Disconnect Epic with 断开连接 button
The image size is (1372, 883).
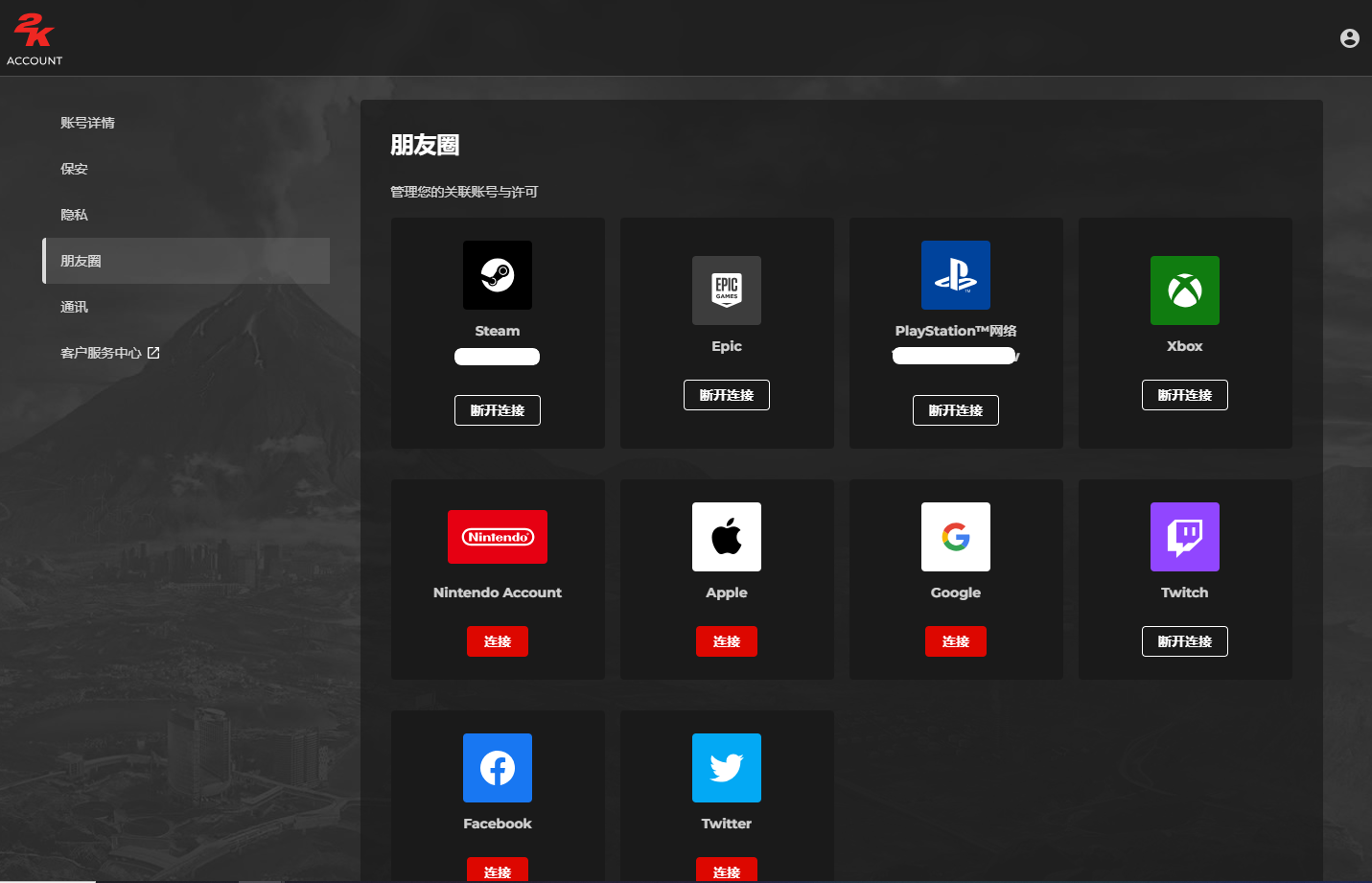pos(727,395)
